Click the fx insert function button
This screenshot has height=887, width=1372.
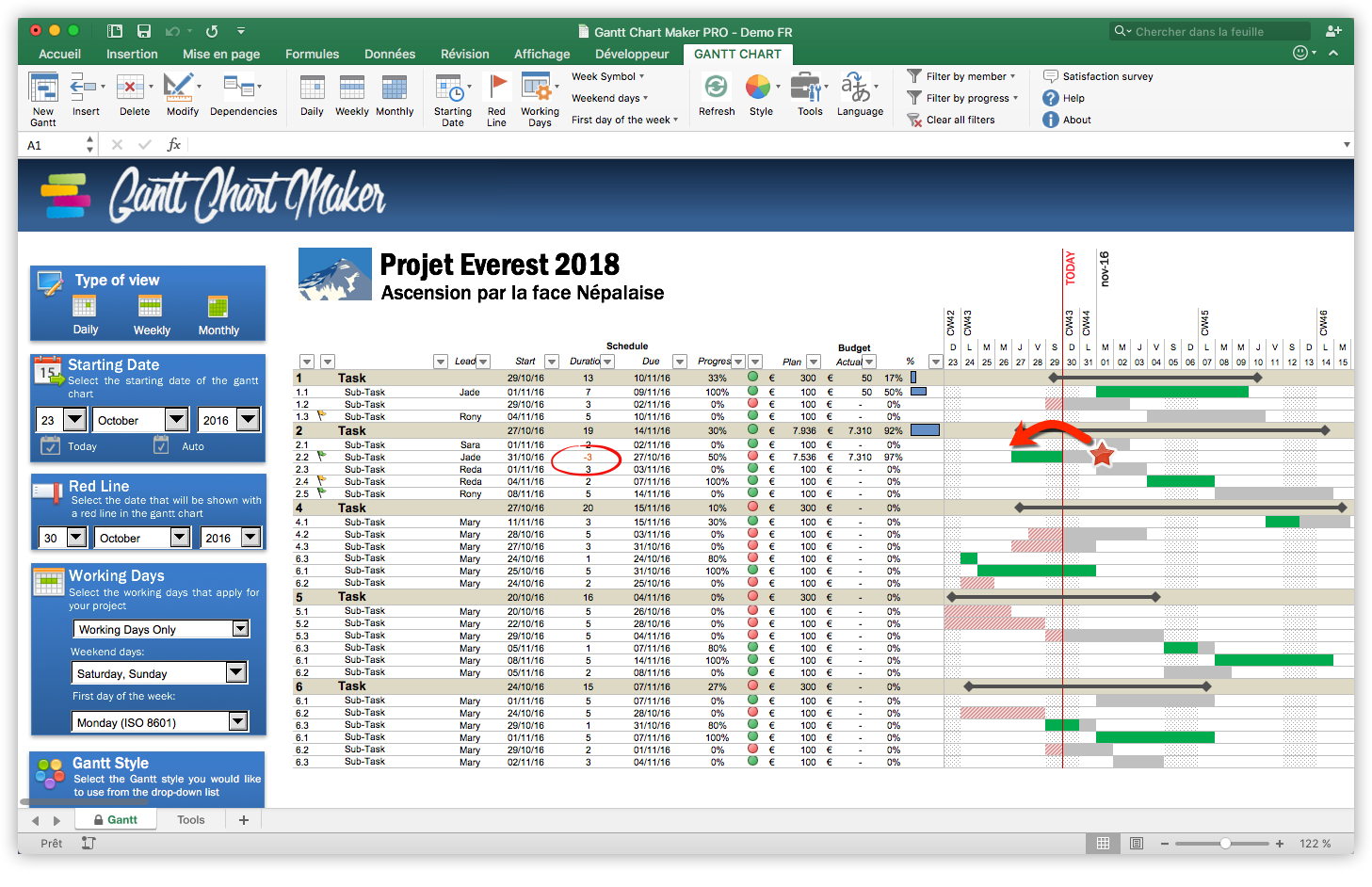tap(174, 144)
